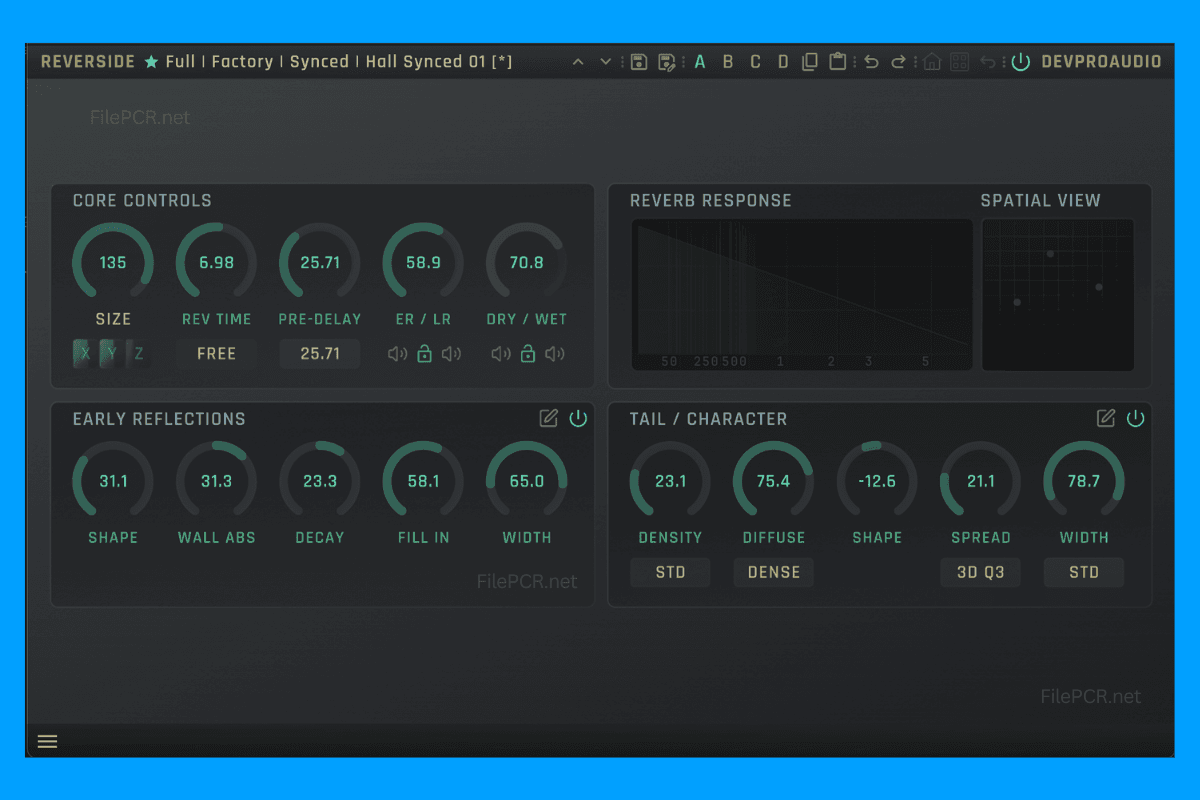This screenshot has width=1200, height=800.
Task: Copy state with the copy icon
Action: tap(810, 62)
